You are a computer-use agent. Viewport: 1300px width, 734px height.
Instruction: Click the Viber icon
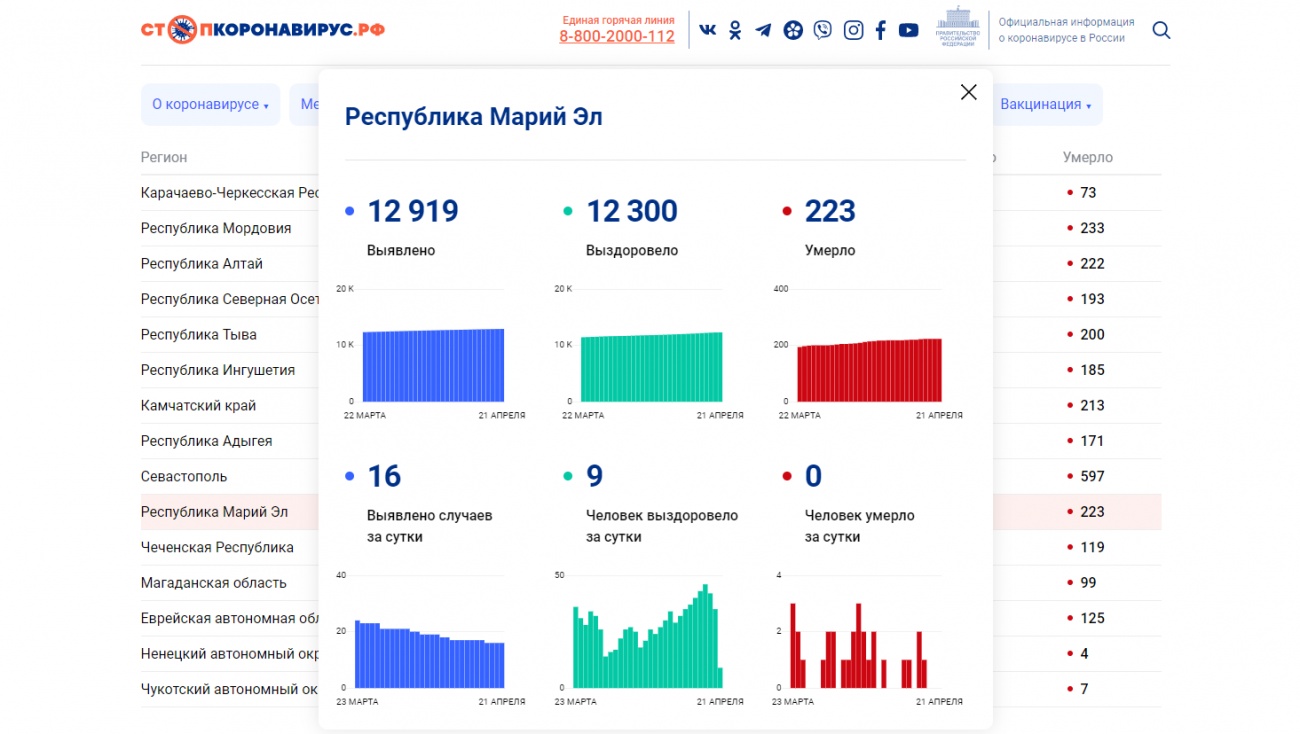[x=822, y=30]
